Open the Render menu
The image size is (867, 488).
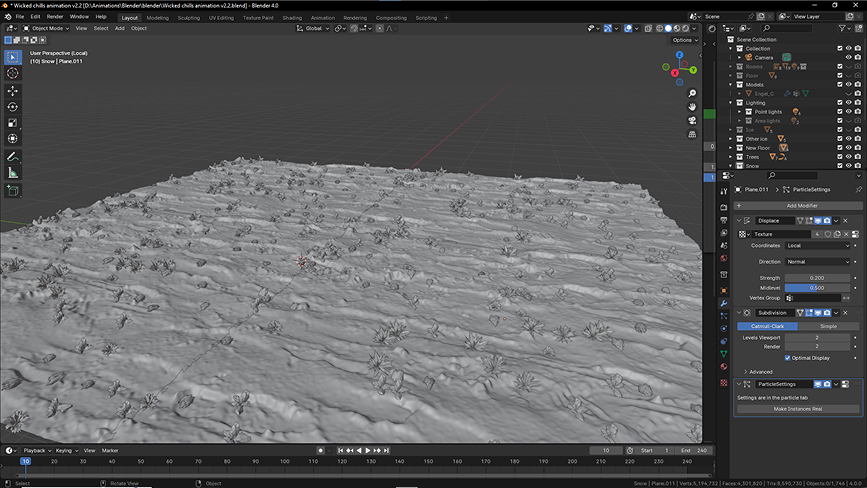55,17
